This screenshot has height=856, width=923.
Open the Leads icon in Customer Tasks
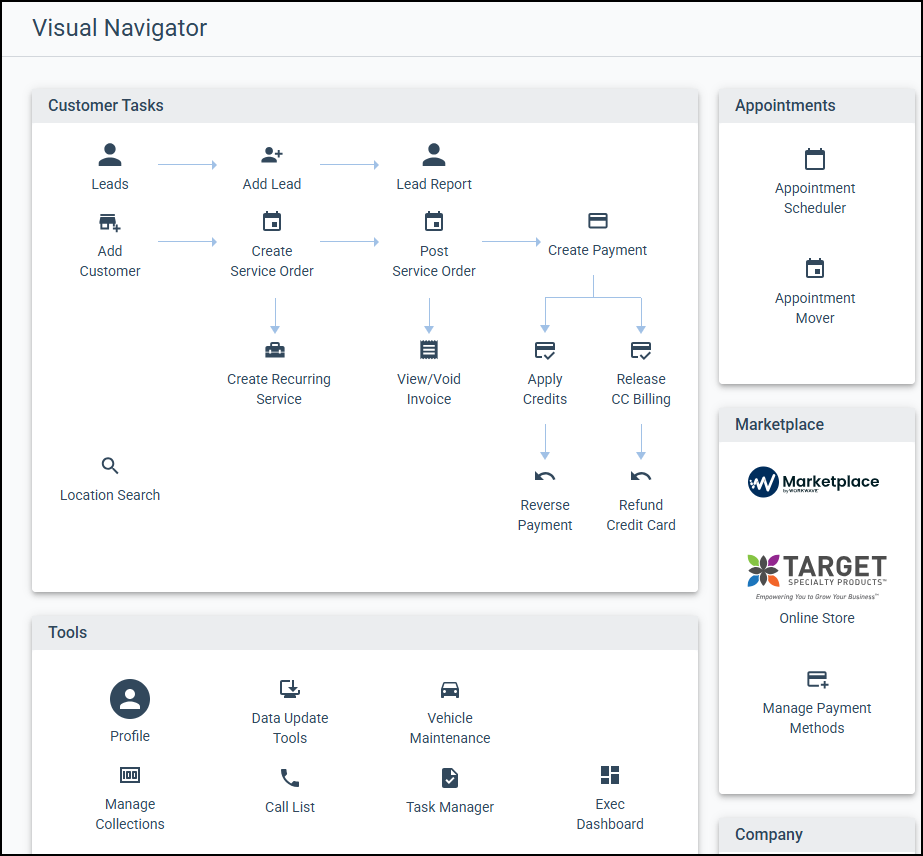click(x=110, y=155)
